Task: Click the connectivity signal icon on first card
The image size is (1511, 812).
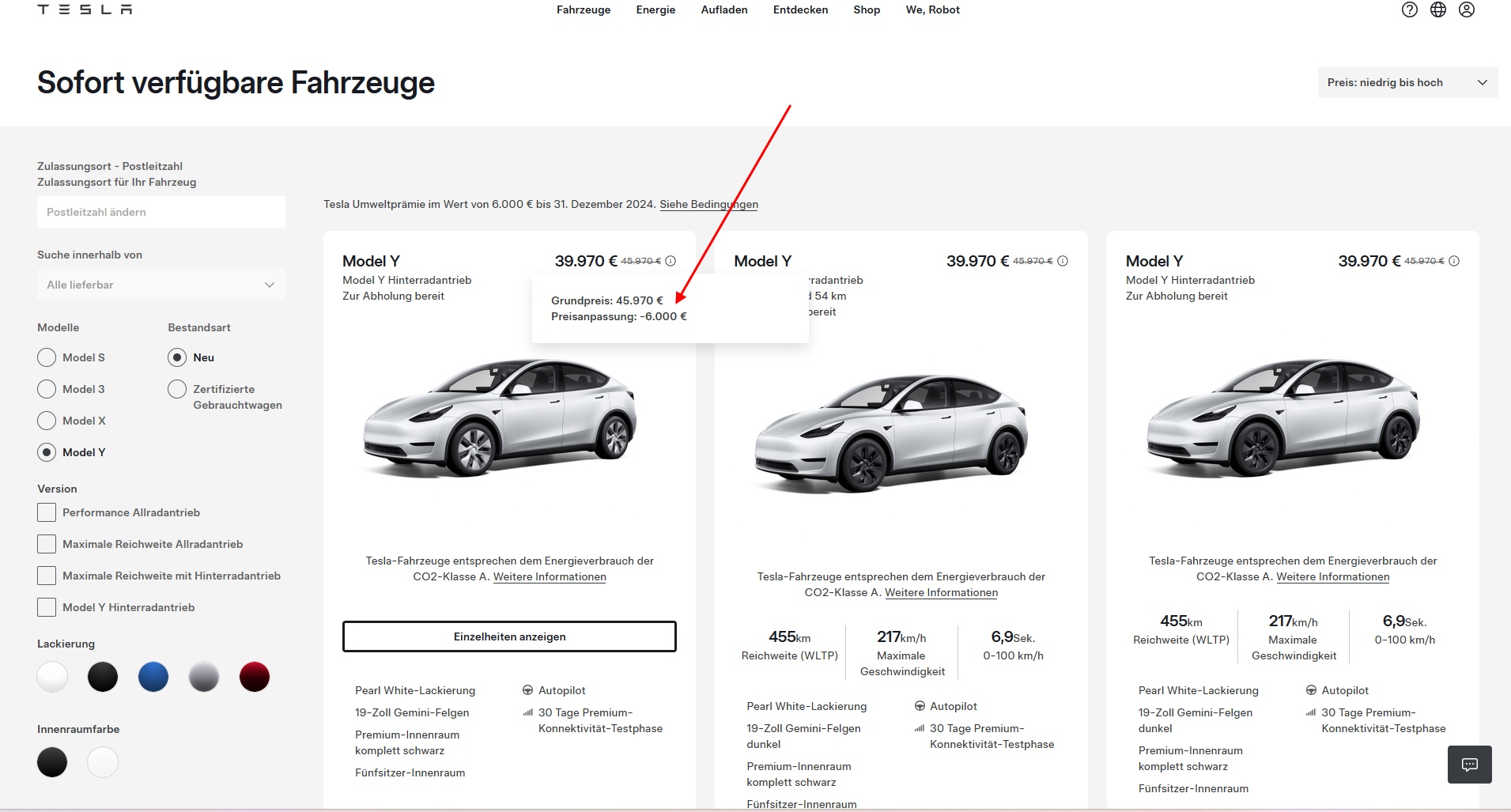Action: [527, 712]
